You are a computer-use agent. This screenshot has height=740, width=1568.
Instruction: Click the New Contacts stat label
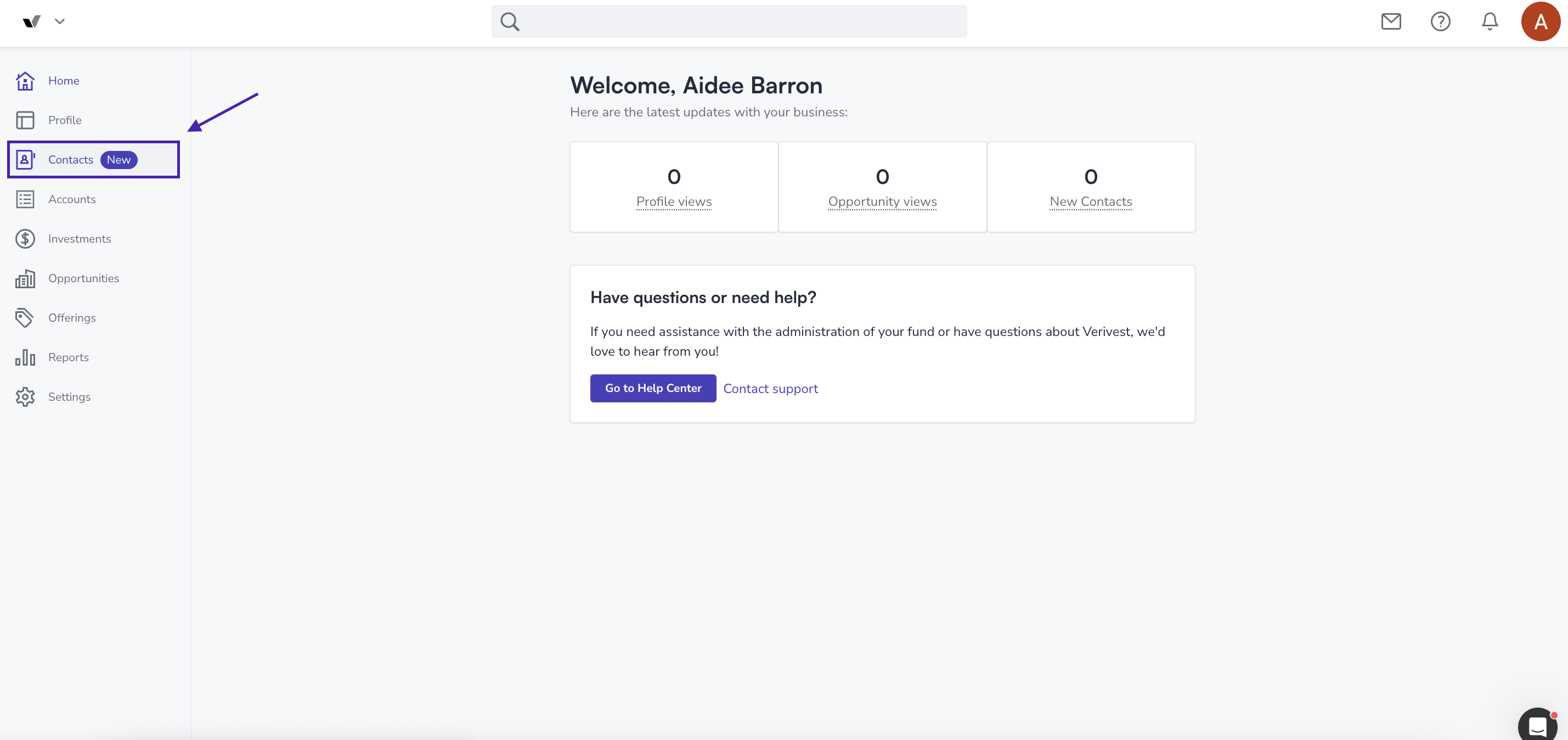point(1091,201)
